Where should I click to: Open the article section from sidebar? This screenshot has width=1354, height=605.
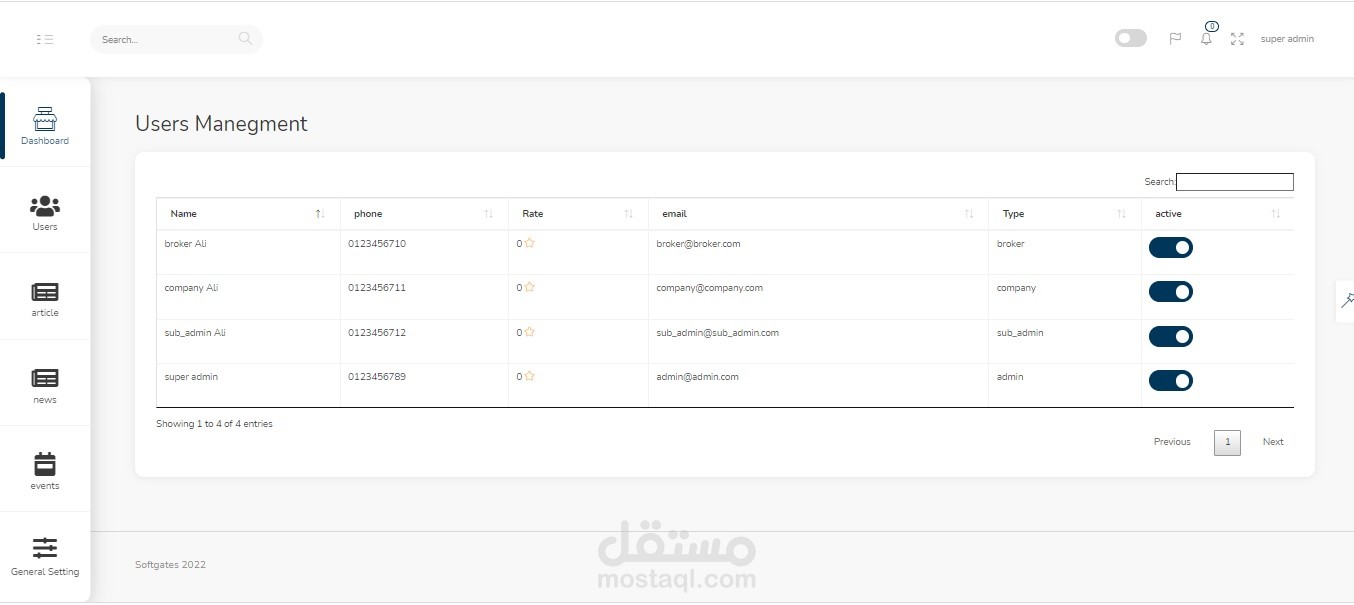coord(44,297)
